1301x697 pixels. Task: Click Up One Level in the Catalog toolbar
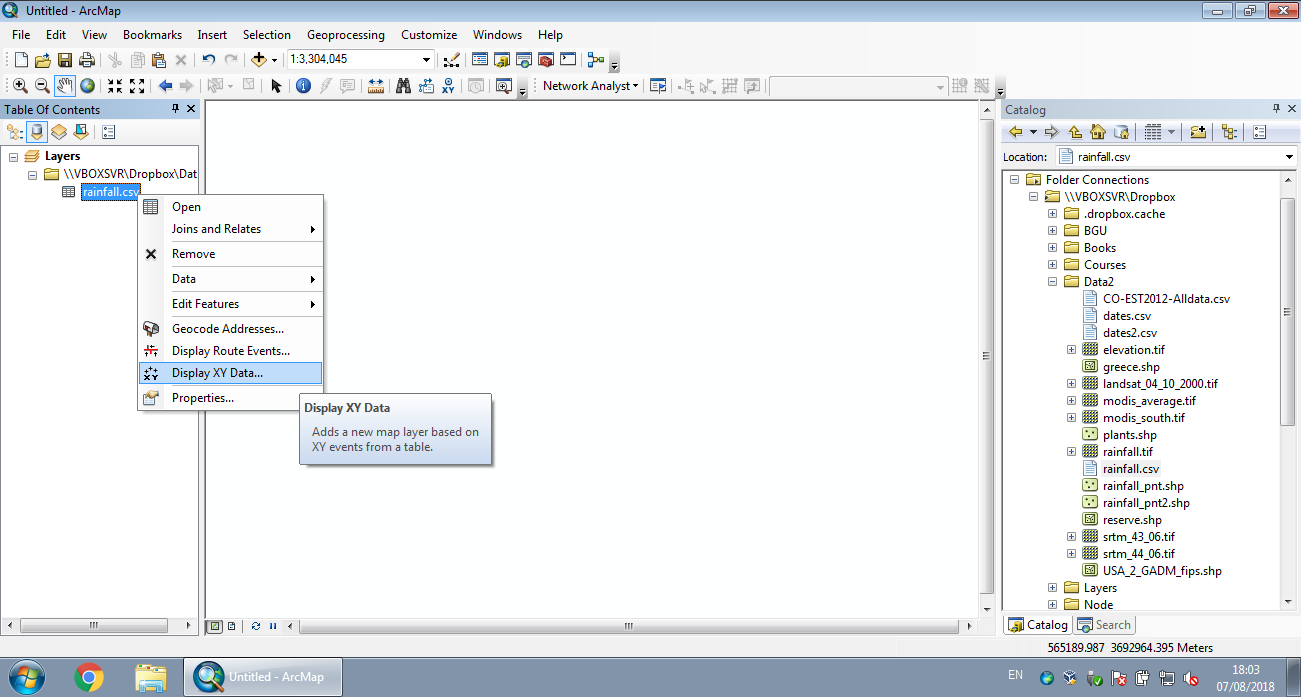[1075, 131]
